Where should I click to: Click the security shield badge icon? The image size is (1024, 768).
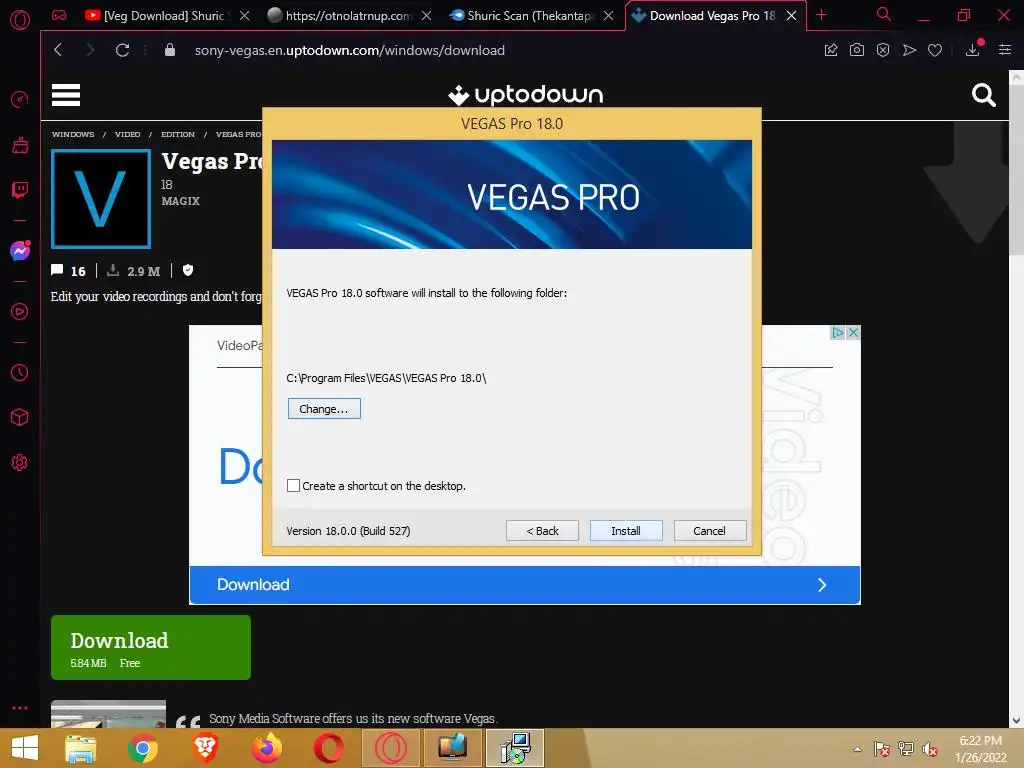tap(188, 270)
